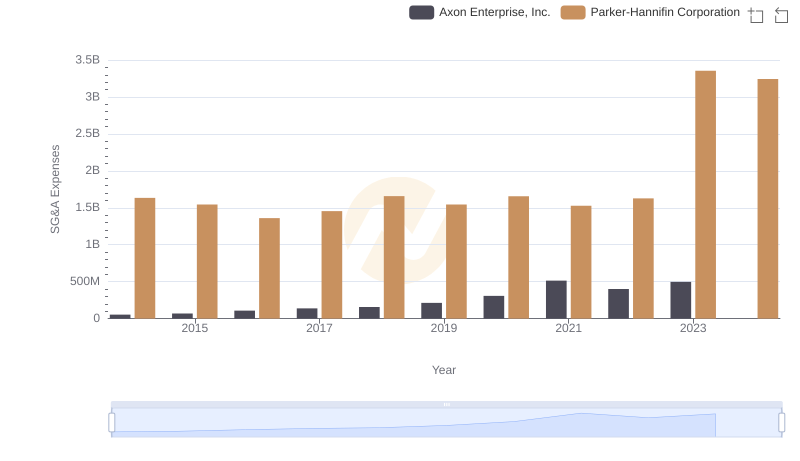The width and height of the screenshot is (800, 461).
Task: Click the Parker-Hannifin bar for 2015
Action: pos(207,262)
